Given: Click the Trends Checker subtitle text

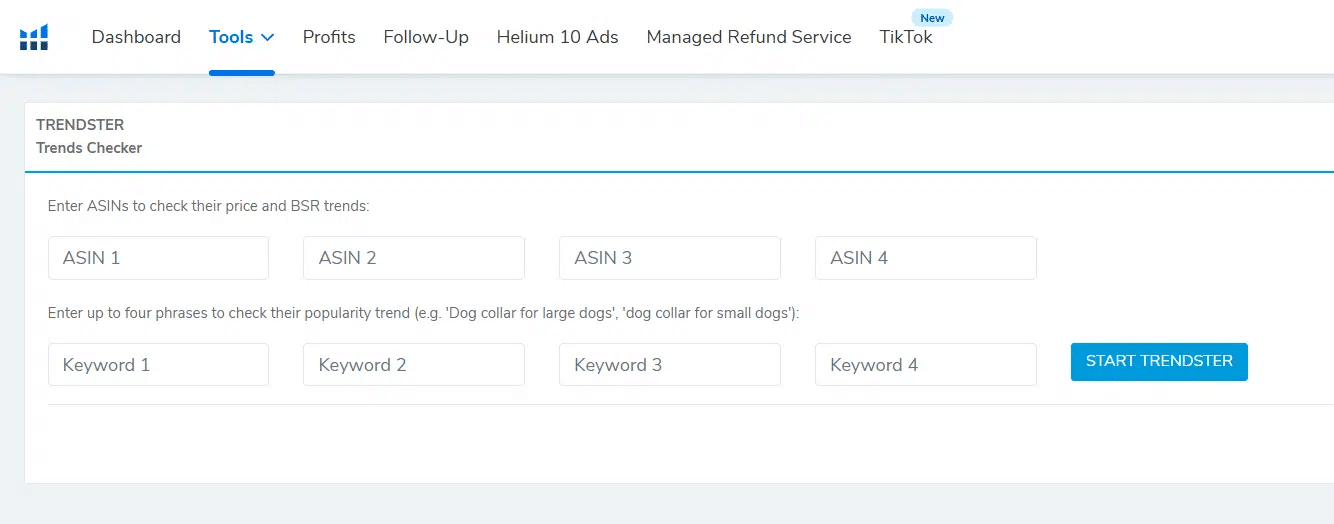Looking at the screenshot, I should tap(89, 148).
